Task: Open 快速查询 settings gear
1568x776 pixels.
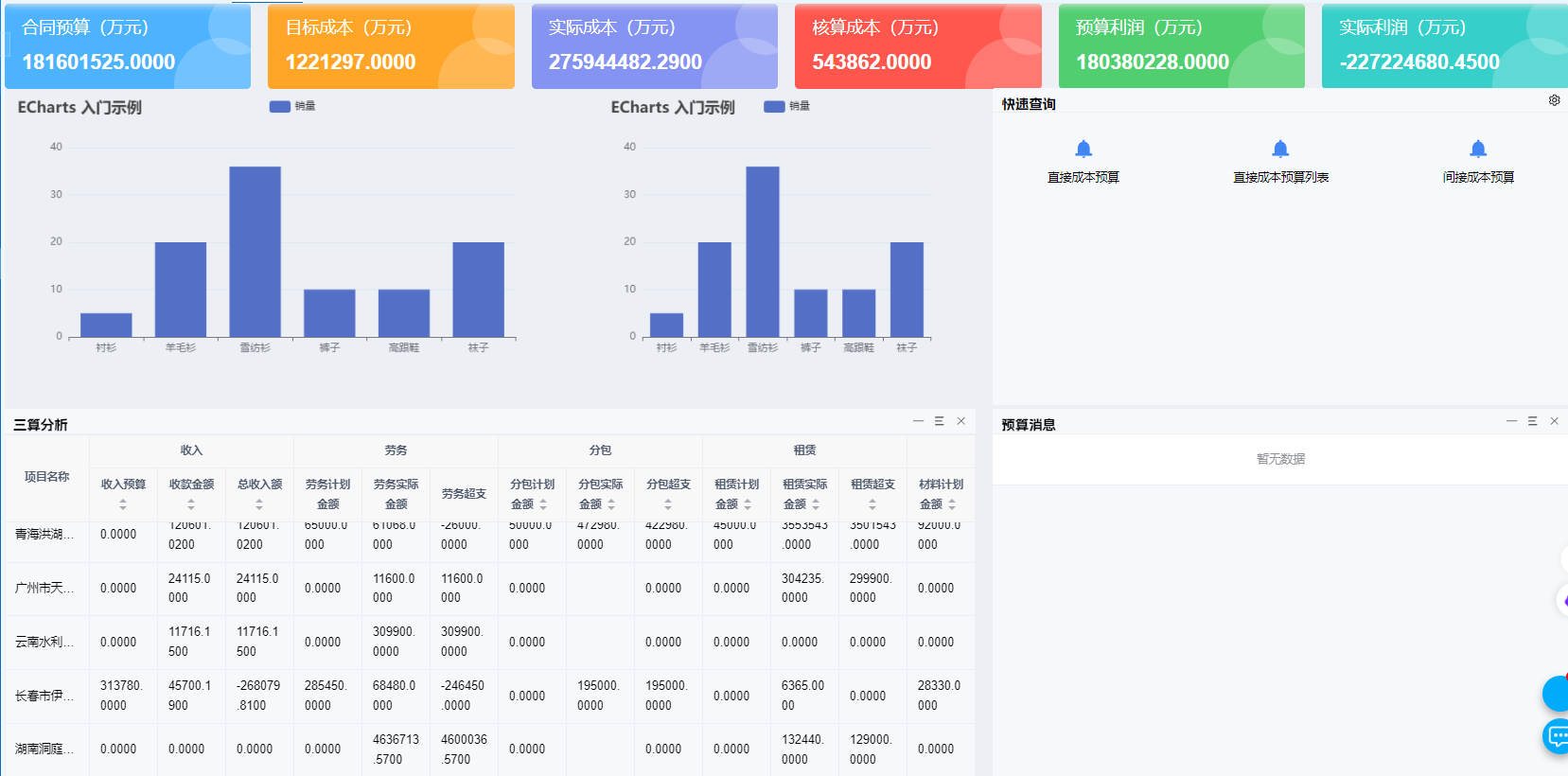Action: 1554,100
